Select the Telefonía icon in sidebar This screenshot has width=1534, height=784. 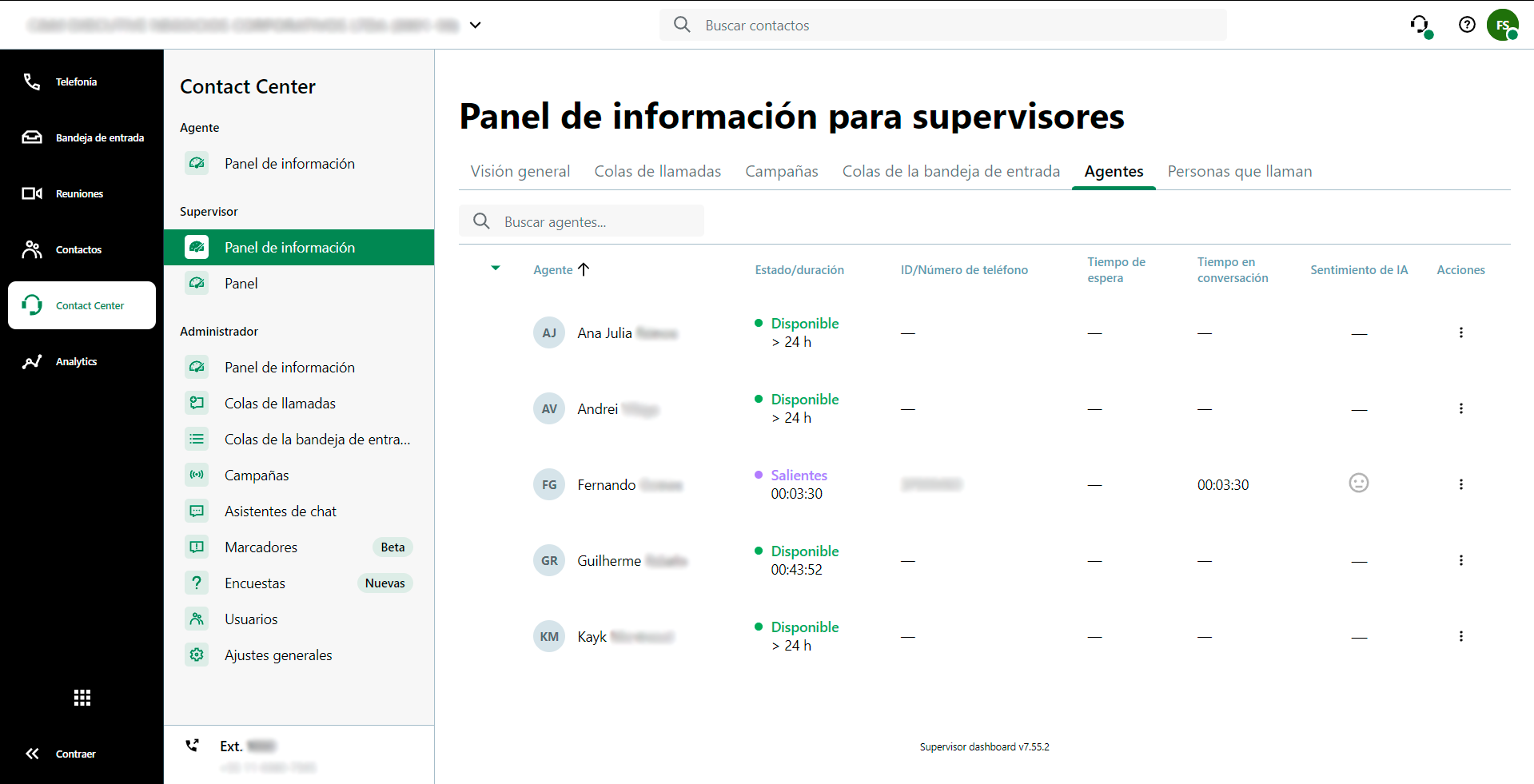pos(32,82)
